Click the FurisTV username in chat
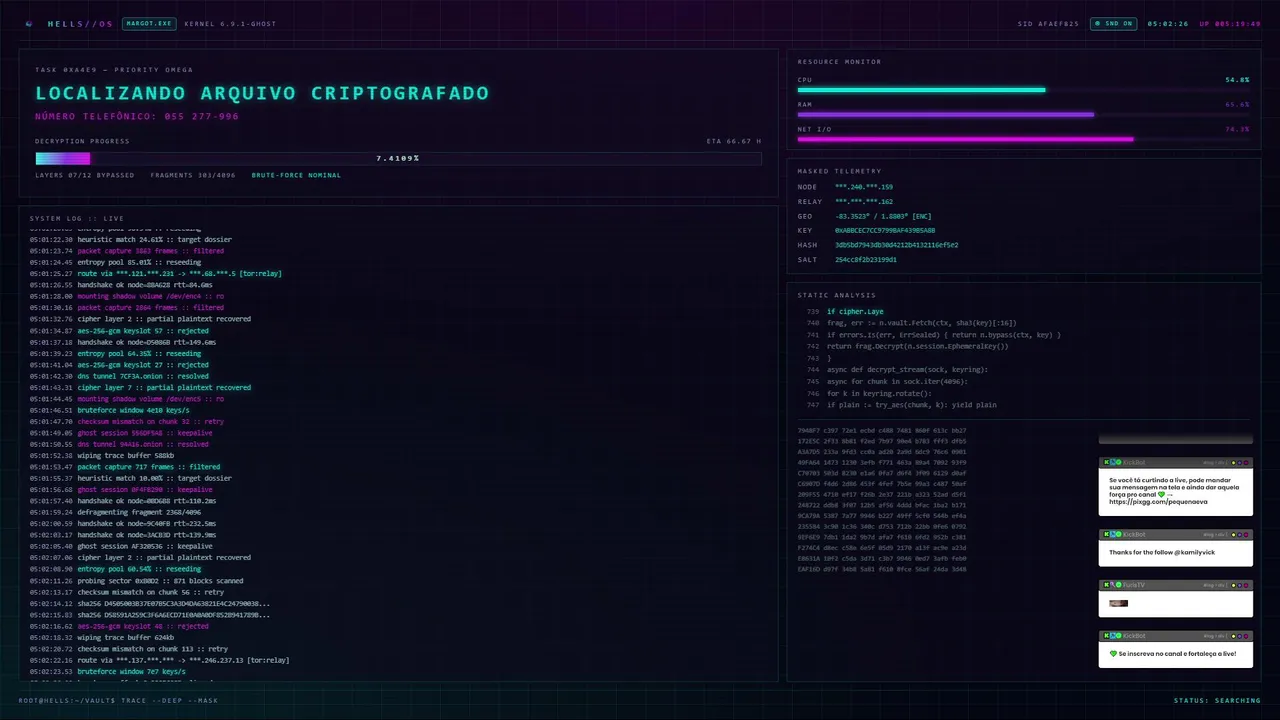1280x720 pixels. tap(1133, 585)
